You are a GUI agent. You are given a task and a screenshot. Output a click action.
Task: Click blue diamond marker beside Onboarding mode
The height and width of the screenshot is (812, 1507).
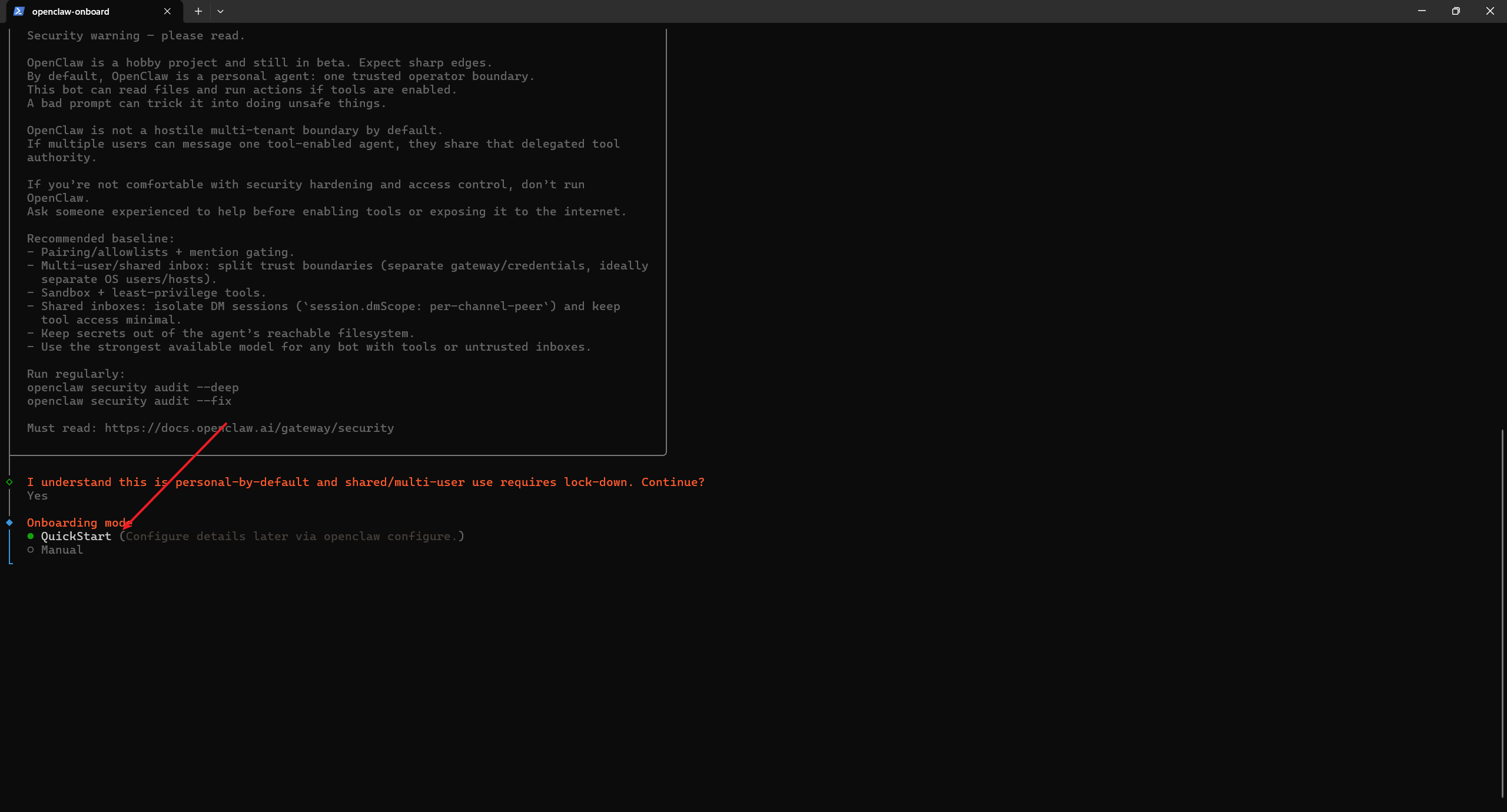pyautogui.click(x=9, y=523)
